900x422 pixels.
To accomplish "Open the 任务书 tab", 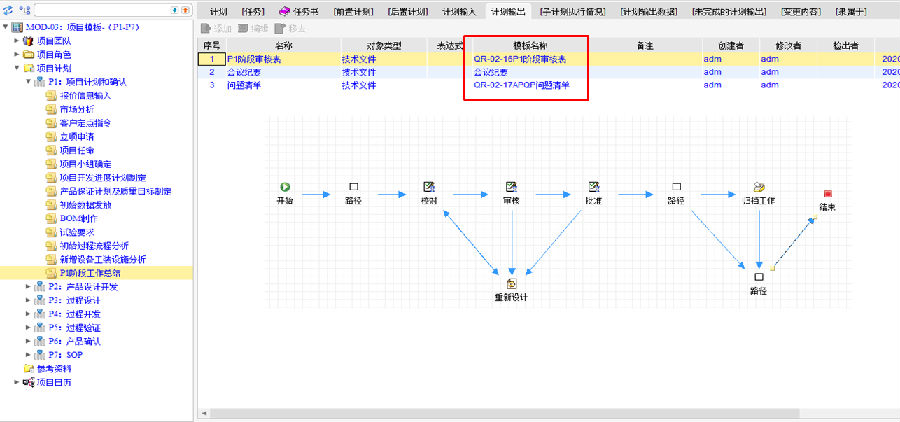I will tap(300, 11).
